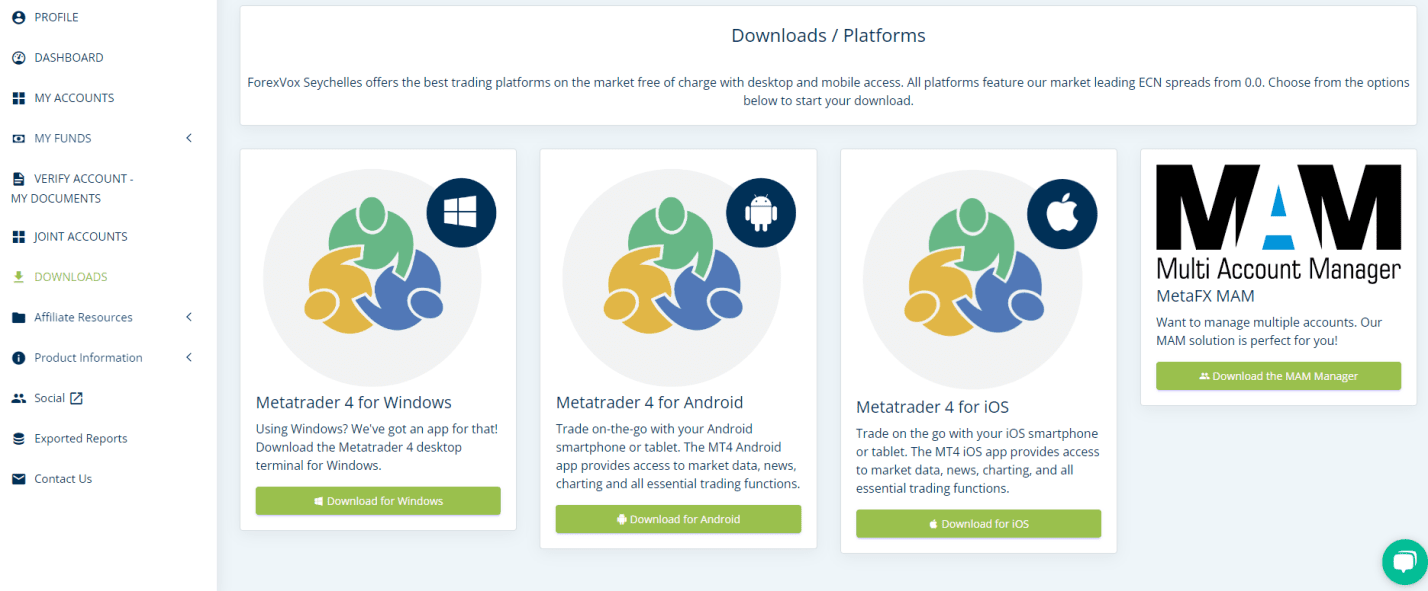The image size is (1428, 591).
Task: Click the Android robot badge
Action: coord(761,212)
